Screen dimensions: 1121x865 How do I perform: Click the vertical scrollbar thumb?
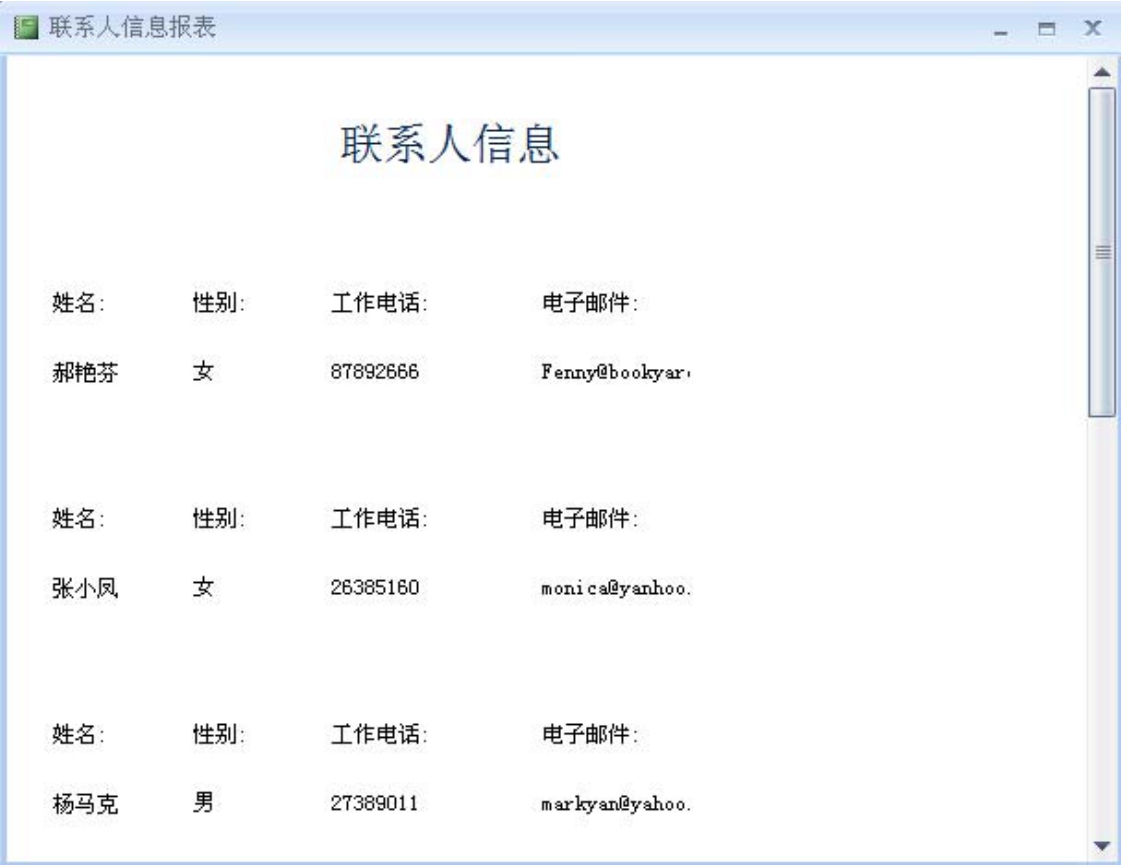(x=1102, y=250)
